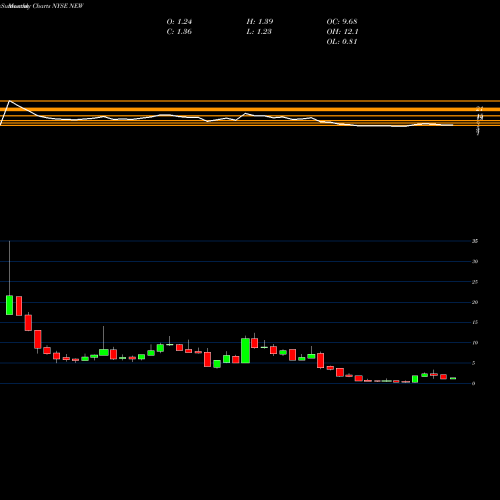Select the open value 'O: 1.24'

click(x=179, y=22)
